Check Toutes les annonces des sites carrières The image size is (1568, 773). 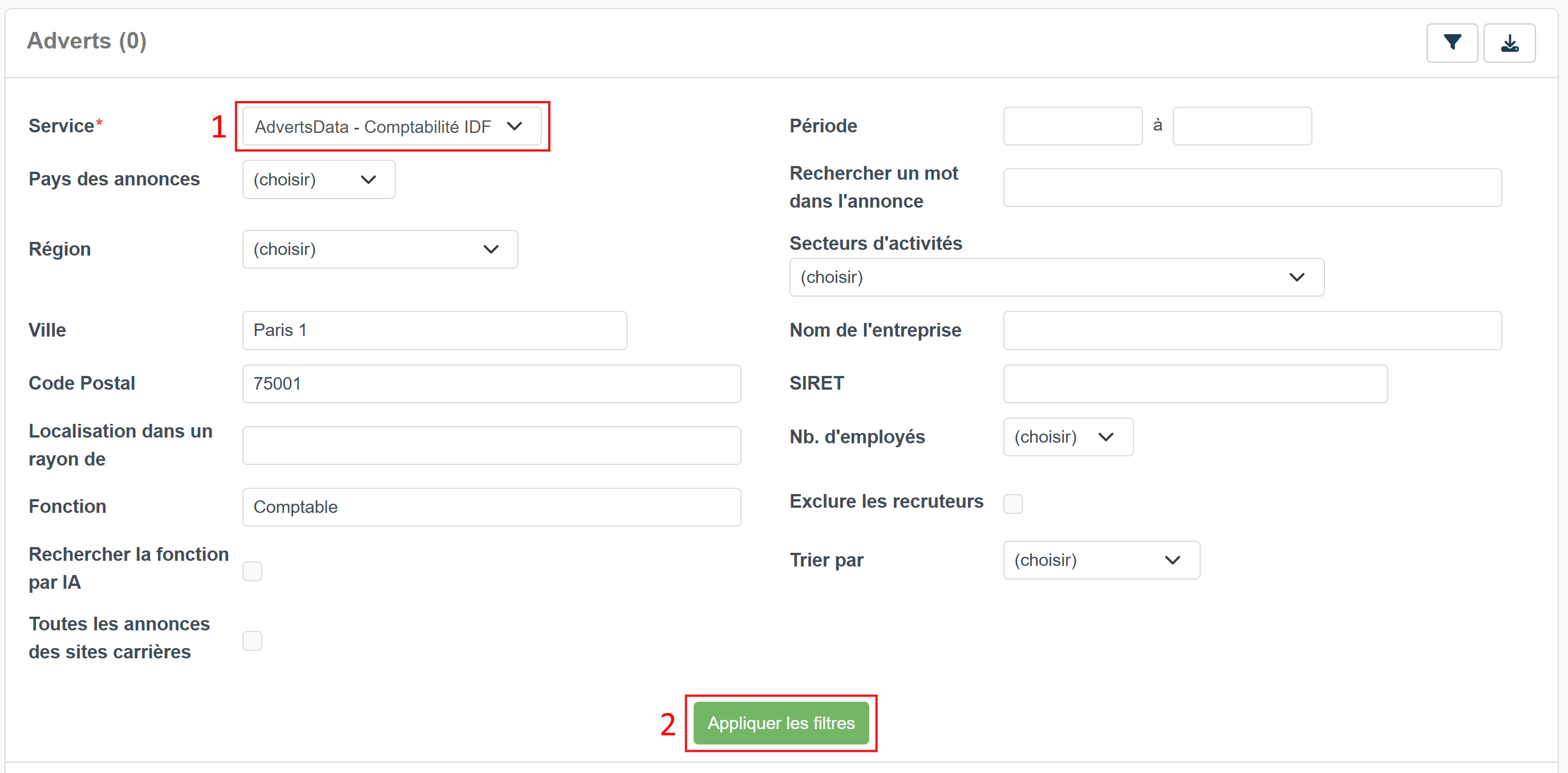pyautogui.click(x=253, y=640)
